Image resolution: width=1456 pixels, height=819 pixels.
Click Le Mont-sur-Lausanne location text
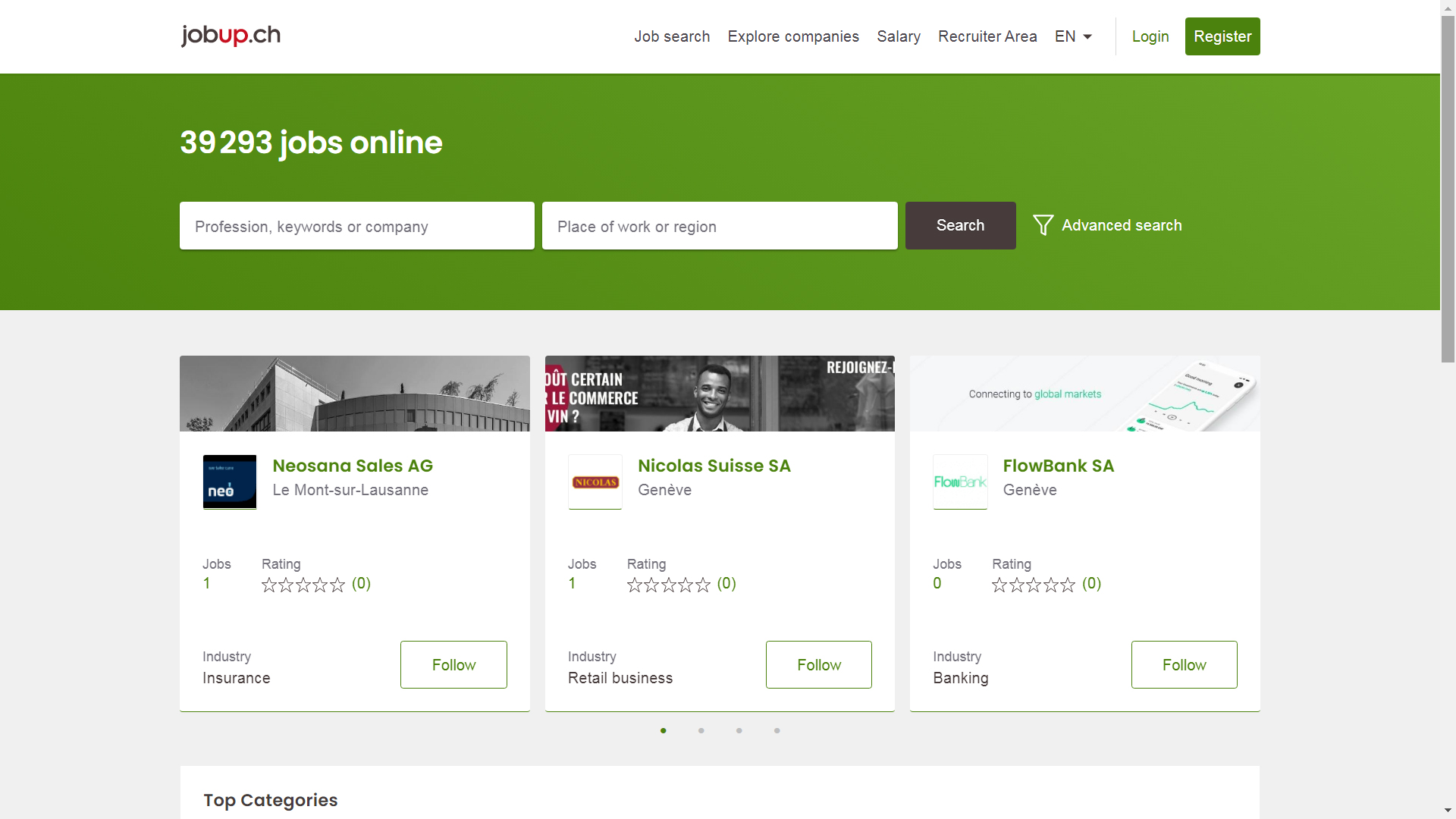[x=350, y=490]
